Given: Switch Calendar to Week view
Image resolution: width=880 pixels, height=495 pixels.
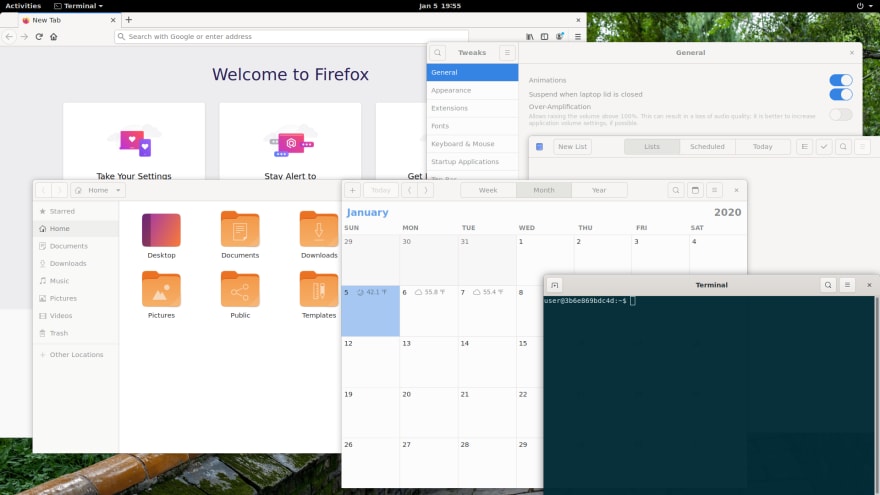Looking at the screenshot, I should tap(488, 190).
